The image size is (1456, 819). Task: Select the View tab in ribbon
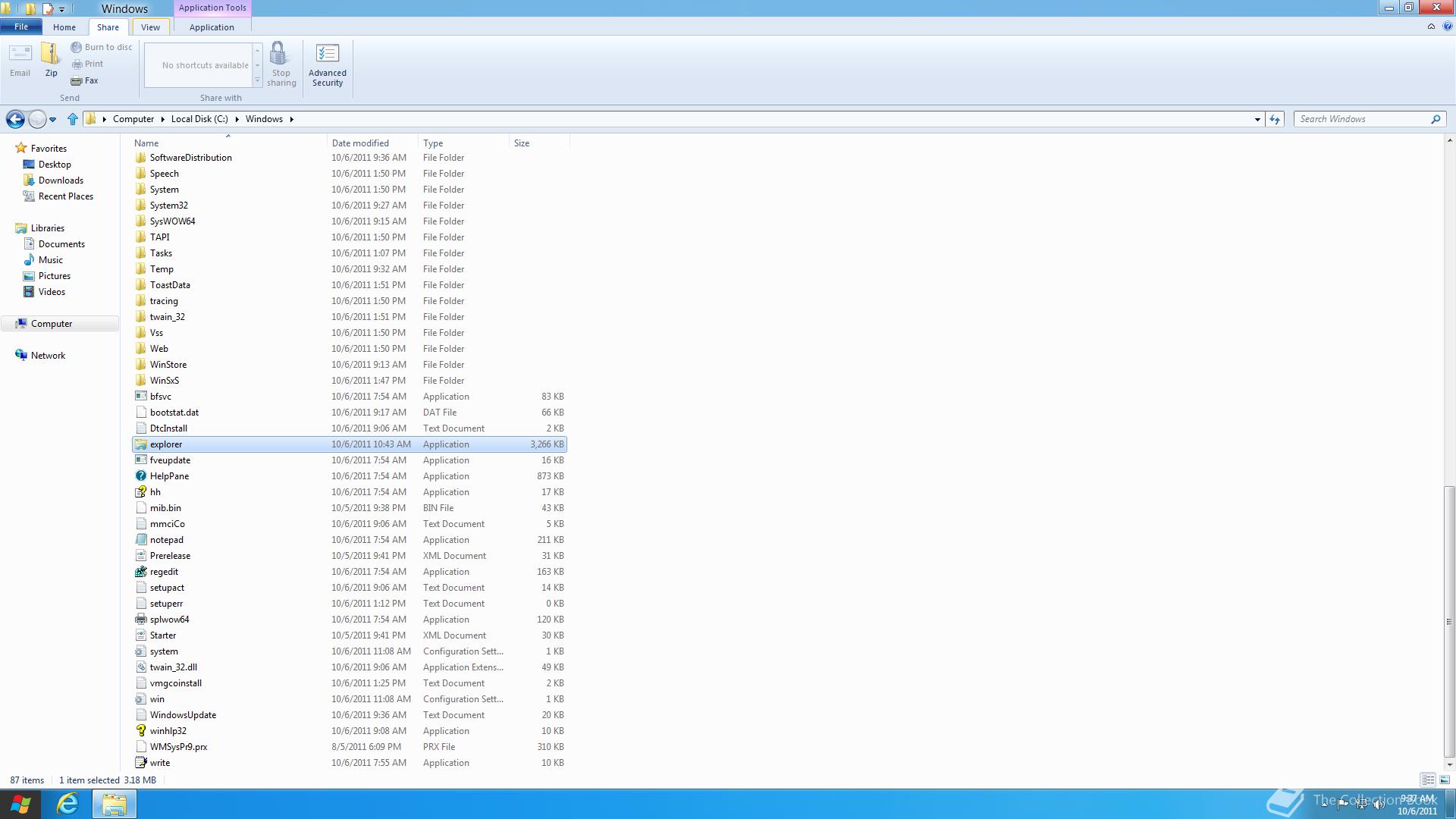[x=150, y=27]
